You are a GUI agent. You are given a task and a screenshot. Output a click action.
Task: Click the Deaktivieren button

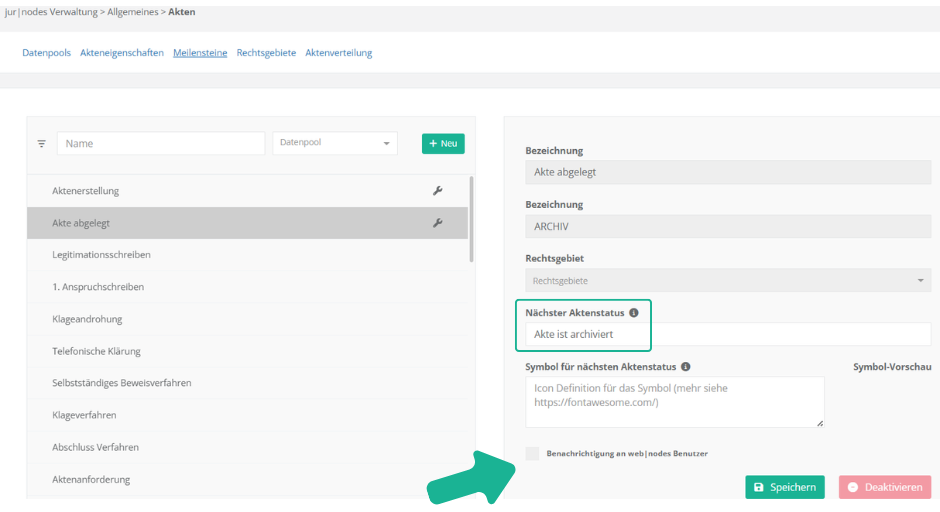tap(885, 487)
